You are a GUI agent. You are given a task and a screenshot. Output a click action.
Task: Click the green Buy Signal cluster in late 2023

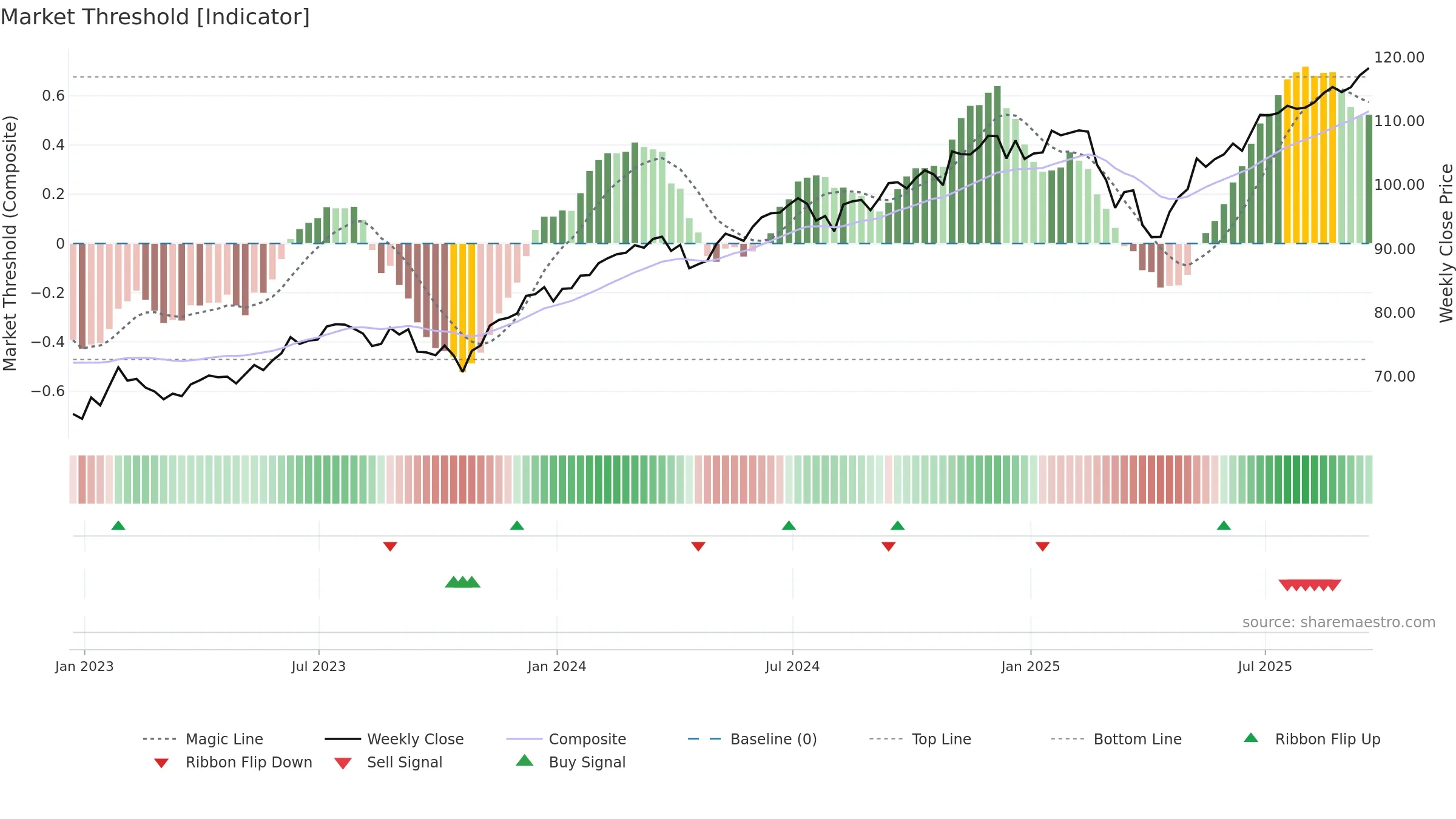pos(463,582)
